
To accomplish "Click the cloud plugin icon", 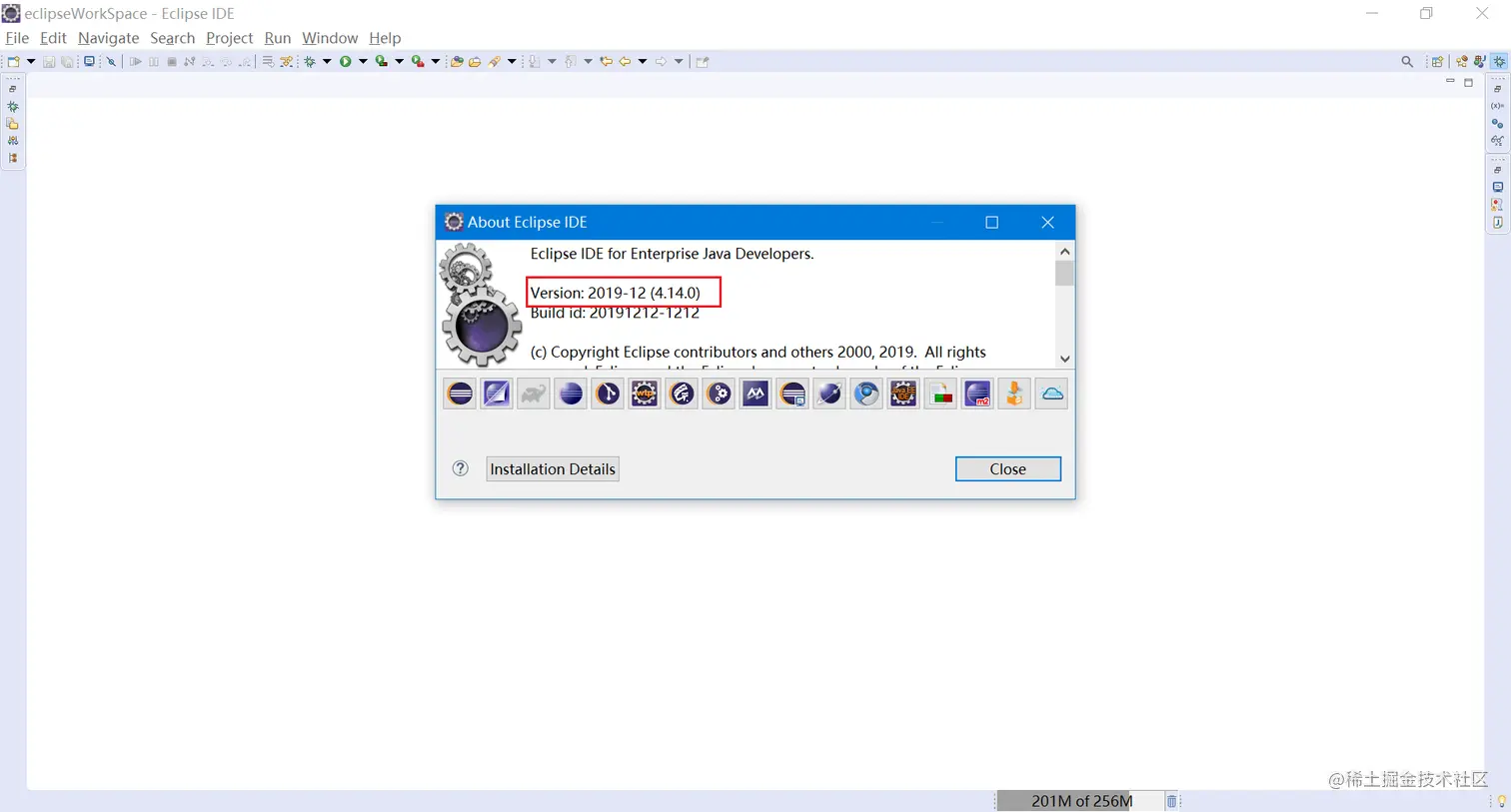I will pos(1051,394).
